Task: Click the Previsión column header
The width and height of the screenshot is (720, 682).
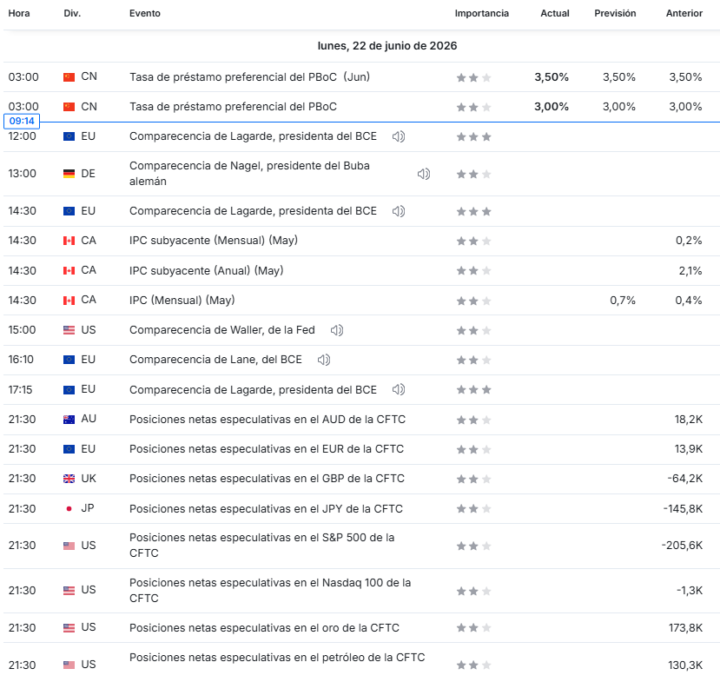Action: (x=615, y=13)
